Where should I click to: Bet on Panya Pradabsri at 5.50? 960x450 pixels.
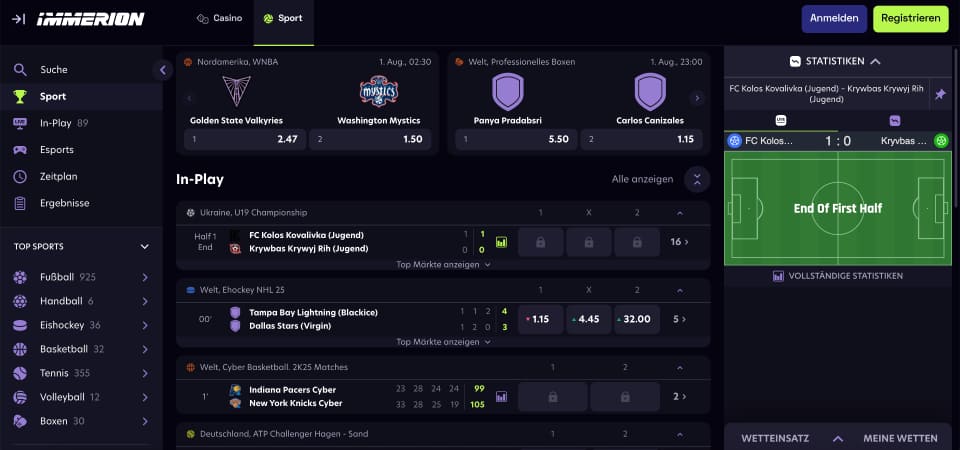[x=516, y=139]
